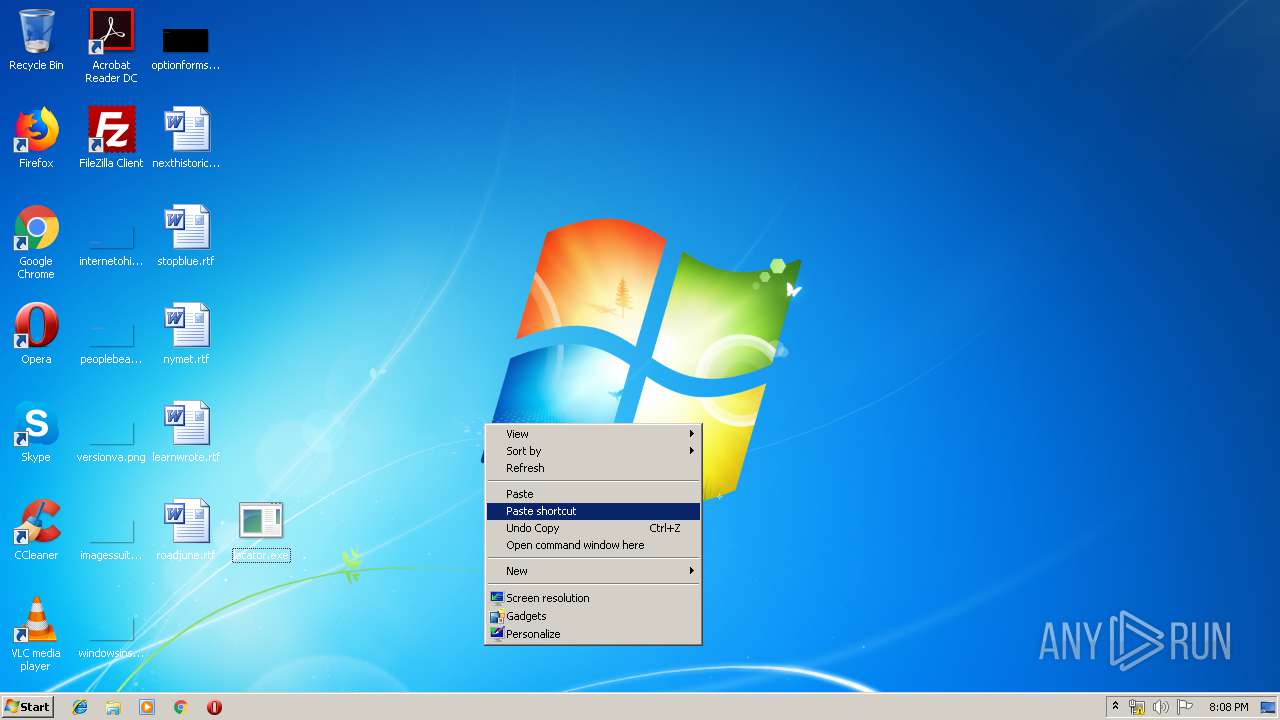
Task: Select the CCleaner desktop shortcut
Action: (x=36, y=530)
